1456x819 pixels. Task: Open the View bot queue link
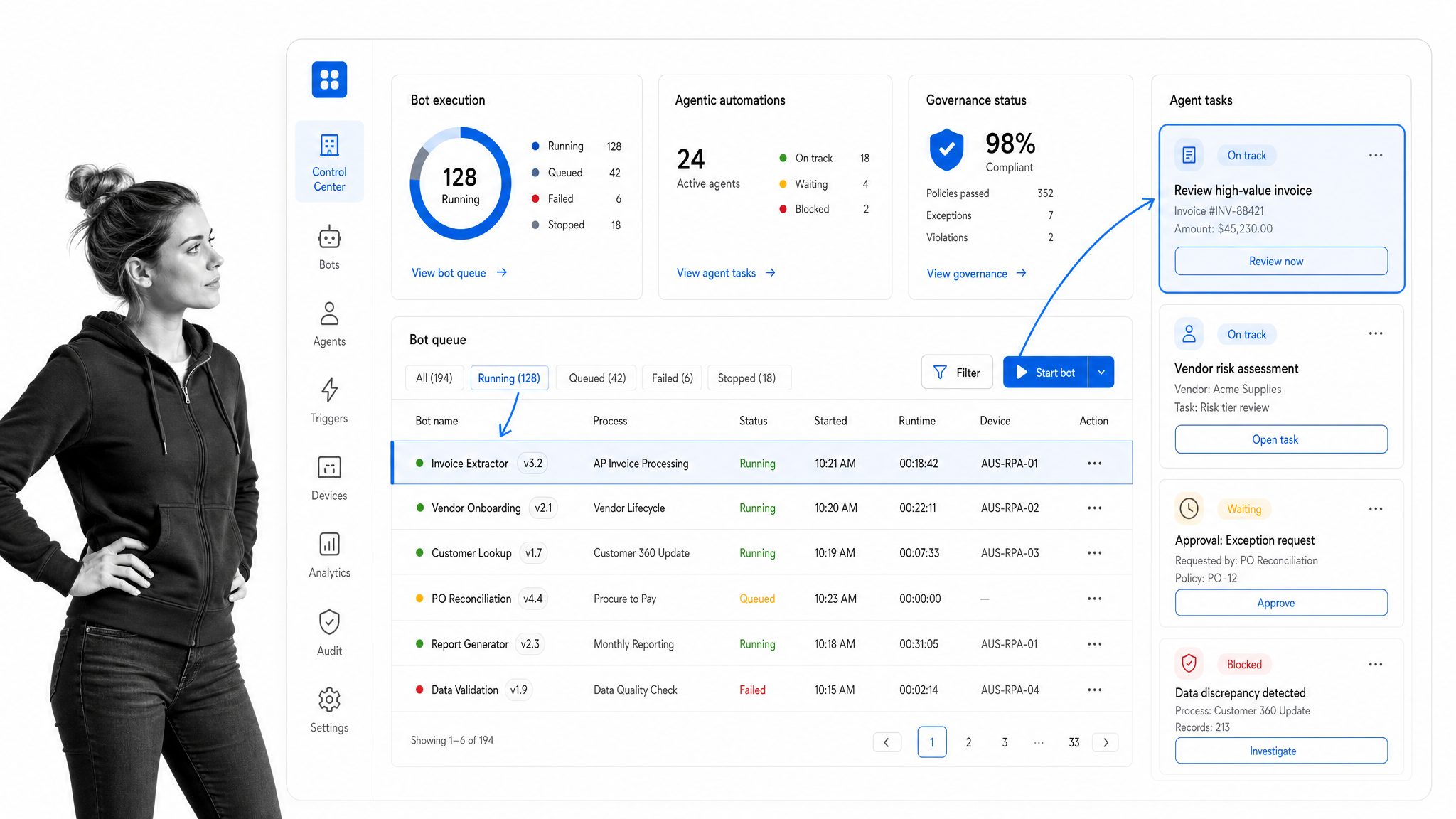coord(459,273)
